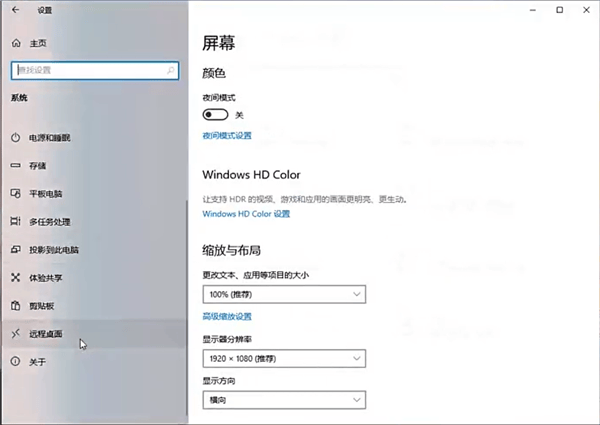Screen dimensions: 600x425
Task: Open the 1920 × 1080 resolution dropdown
Action: (284, 358)
